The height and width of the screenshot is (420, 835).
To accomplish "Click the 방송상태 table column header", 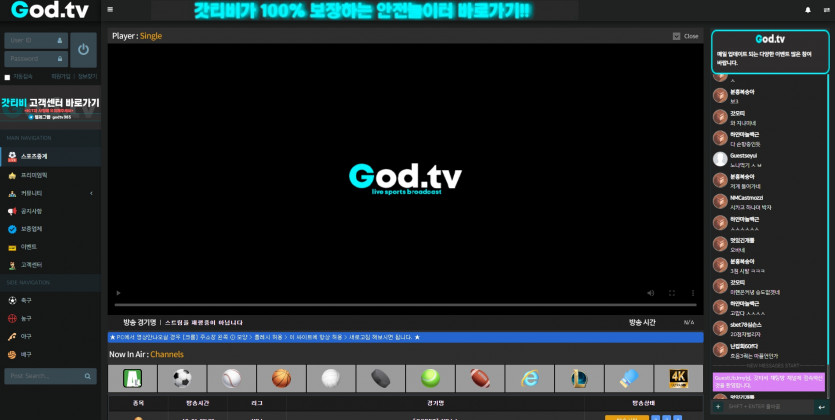I will click(x=643, y=403).
